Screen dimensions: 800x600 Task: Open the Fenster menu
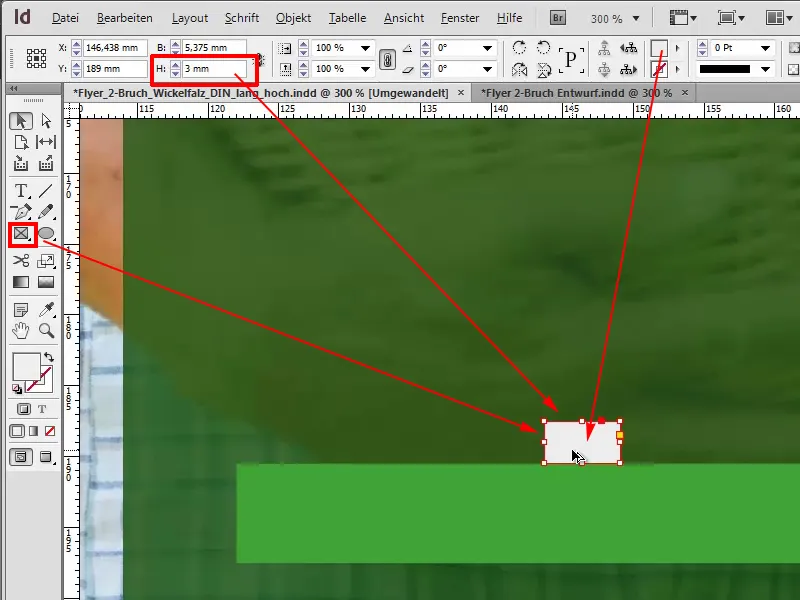pos(460,18)
